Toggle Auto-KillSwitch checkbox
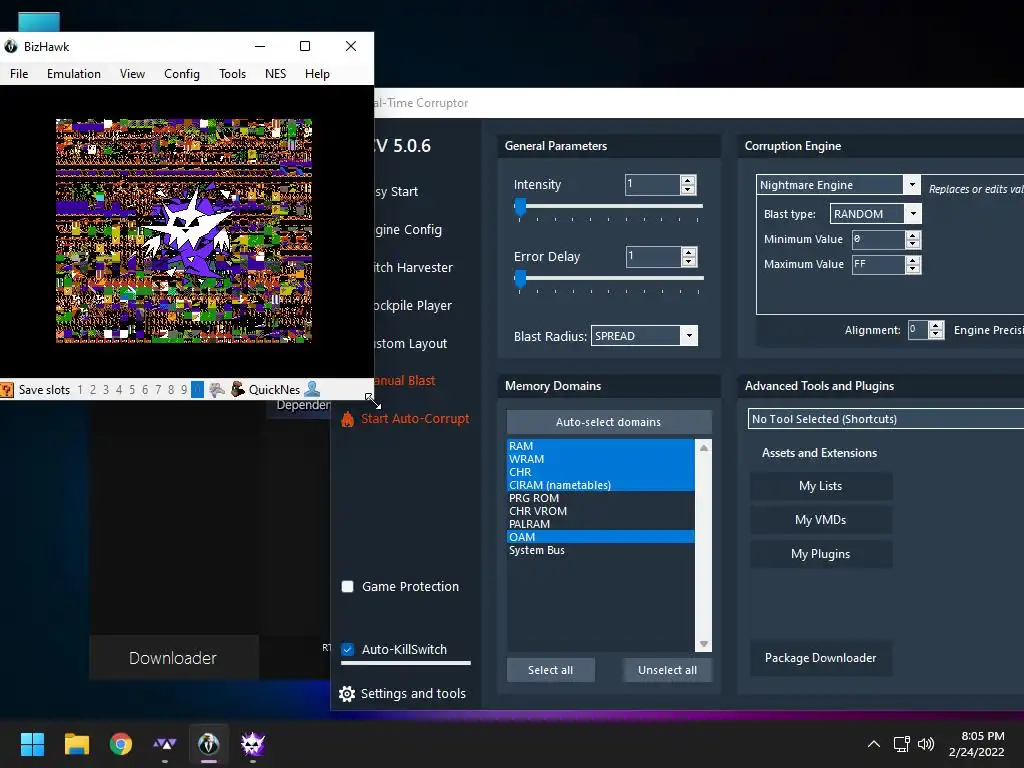The width and height of the screenshot is (1024, 768). pos(347,649)
